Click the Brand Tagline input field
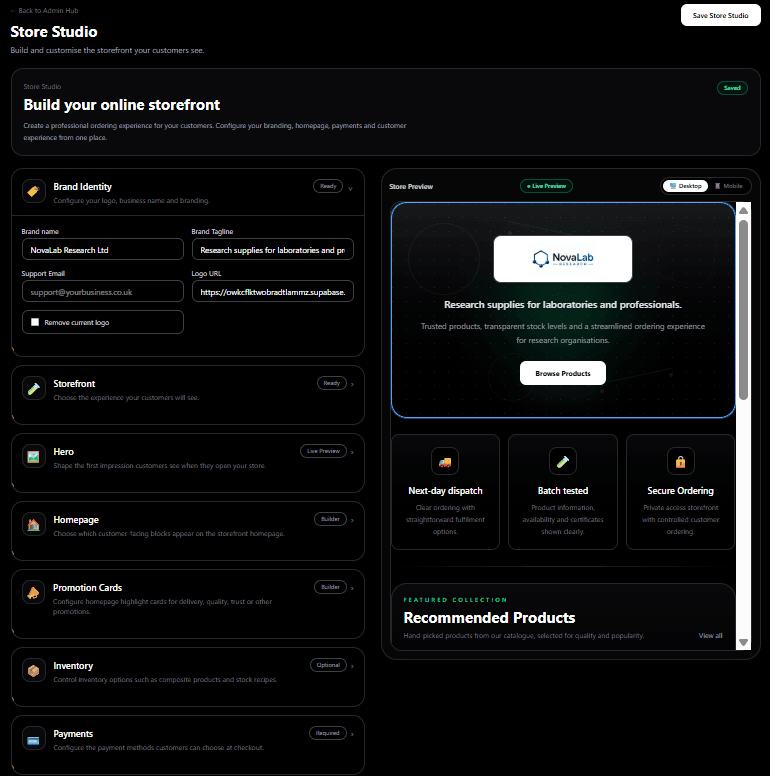 click(x=273, y=249)
